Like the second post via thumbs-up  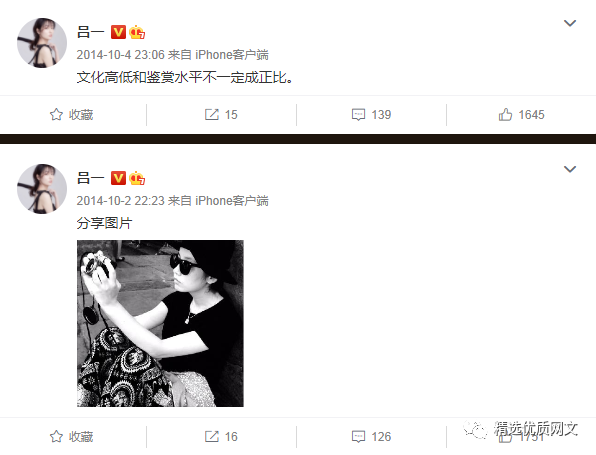pos(505,437)
